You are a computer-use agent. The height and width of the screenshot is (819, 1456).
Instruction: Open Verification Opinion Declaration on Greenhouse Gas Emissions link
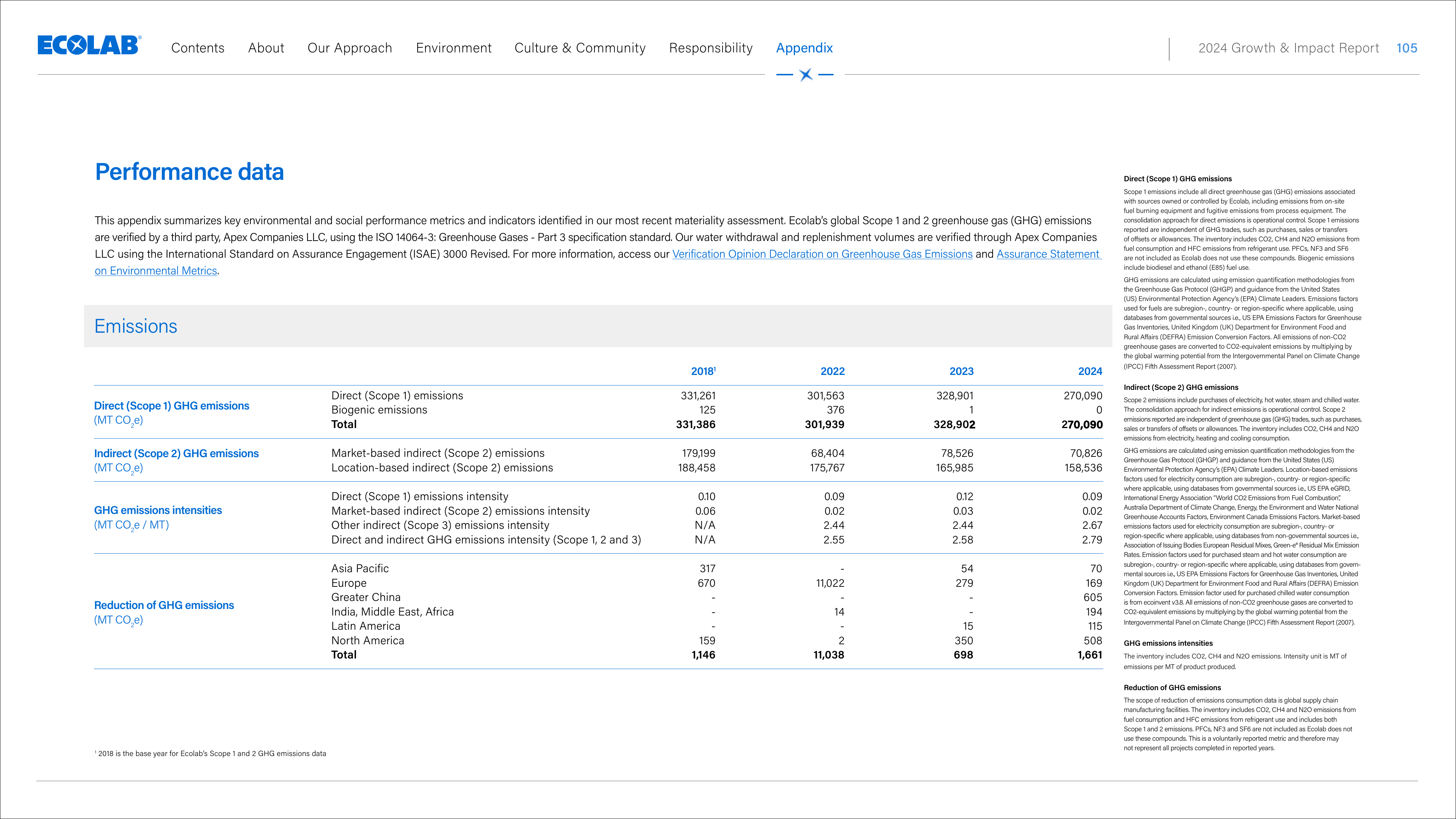point(822,254)
